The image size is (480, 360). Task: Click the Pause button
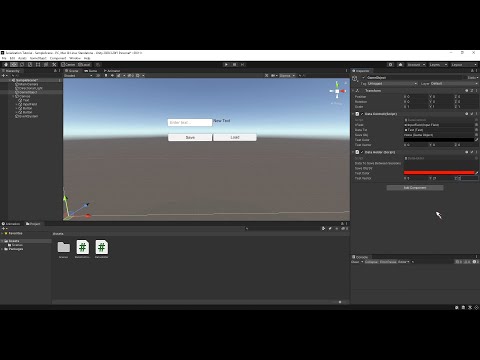(234, 64)
